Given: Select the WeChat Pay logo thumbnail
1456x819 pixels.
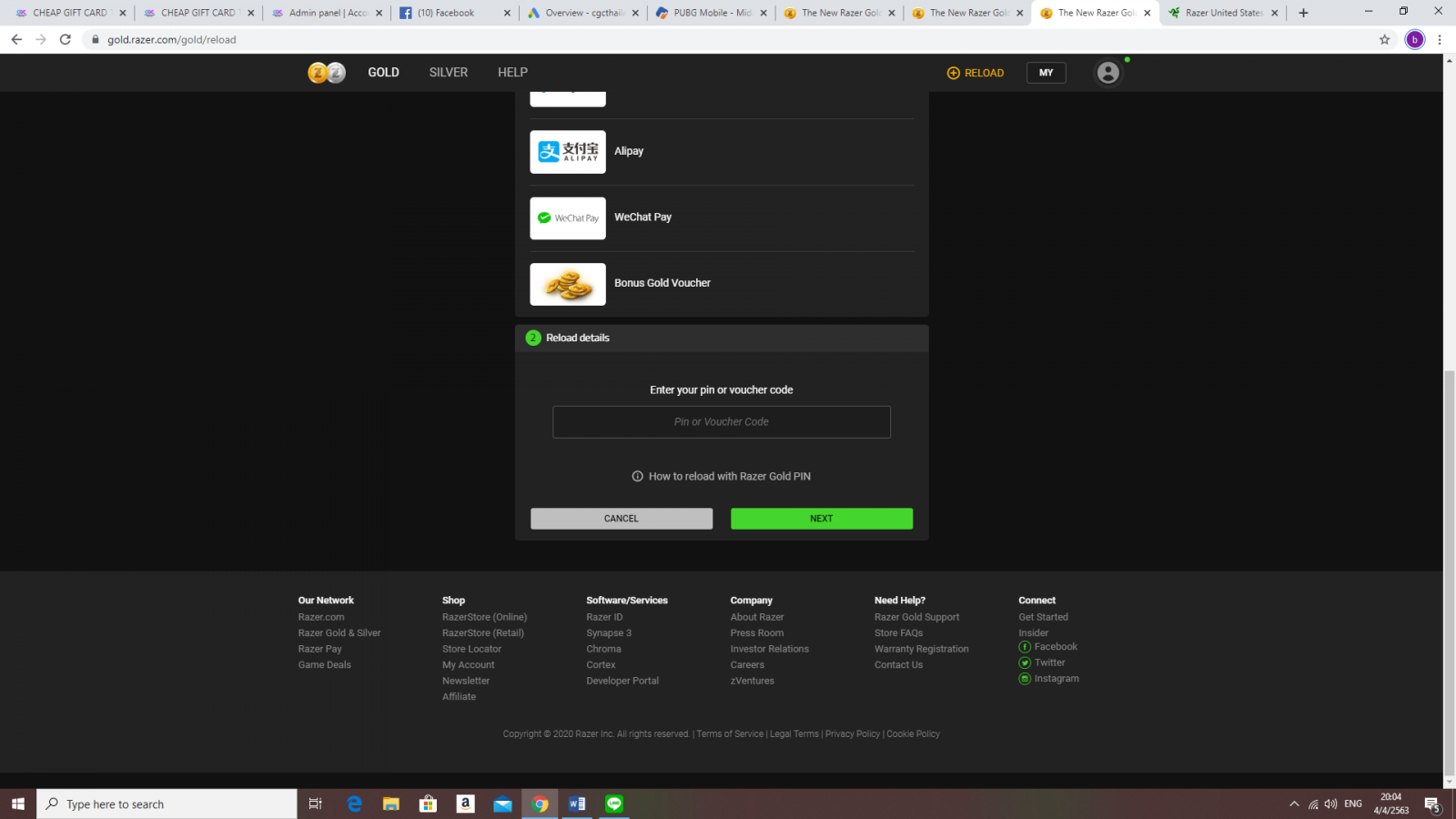Looking at the screenshot, I should [x=568, y=218].
